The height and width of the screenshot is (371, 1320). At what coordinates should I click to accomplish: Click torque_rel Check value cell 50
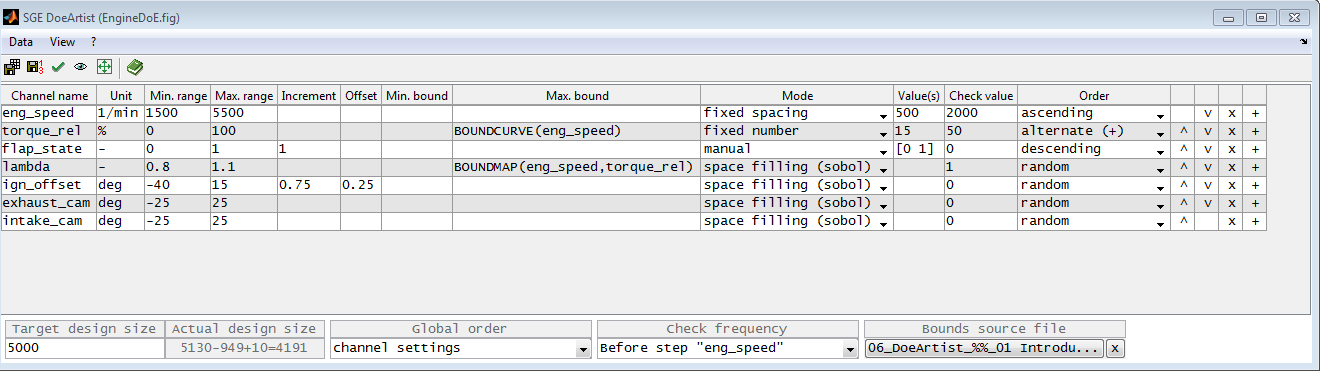tap(981, 131)
